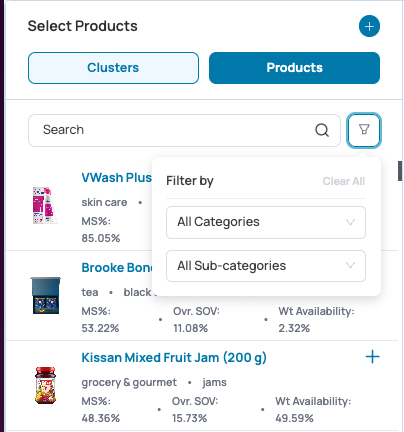Open the All Sub-categories dropdown
404x432 pixels.
pyautogui.click(x=266, y=266)
